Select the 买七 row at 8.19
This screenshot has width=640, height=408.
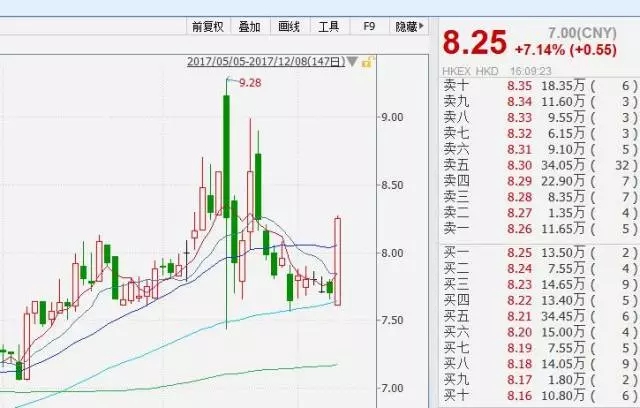(540, 348)
